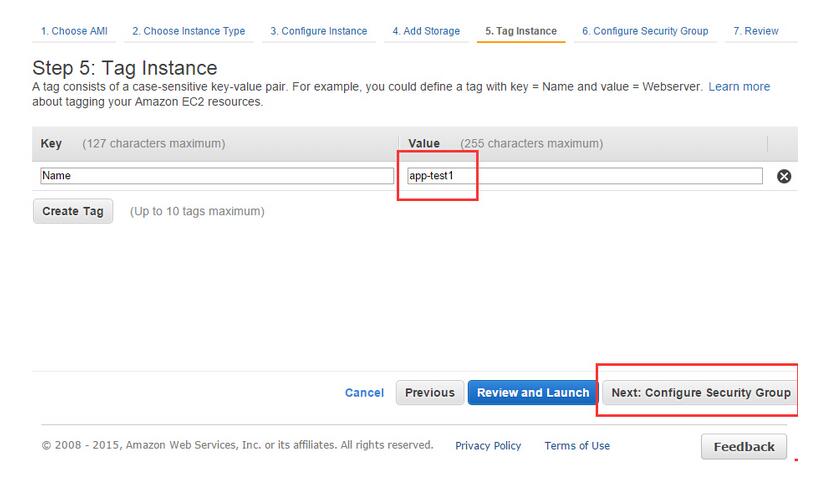830x483 pixels.
Task: Open the Add Storage step tab
Action: pyautogui.click(x=426, y=31)
